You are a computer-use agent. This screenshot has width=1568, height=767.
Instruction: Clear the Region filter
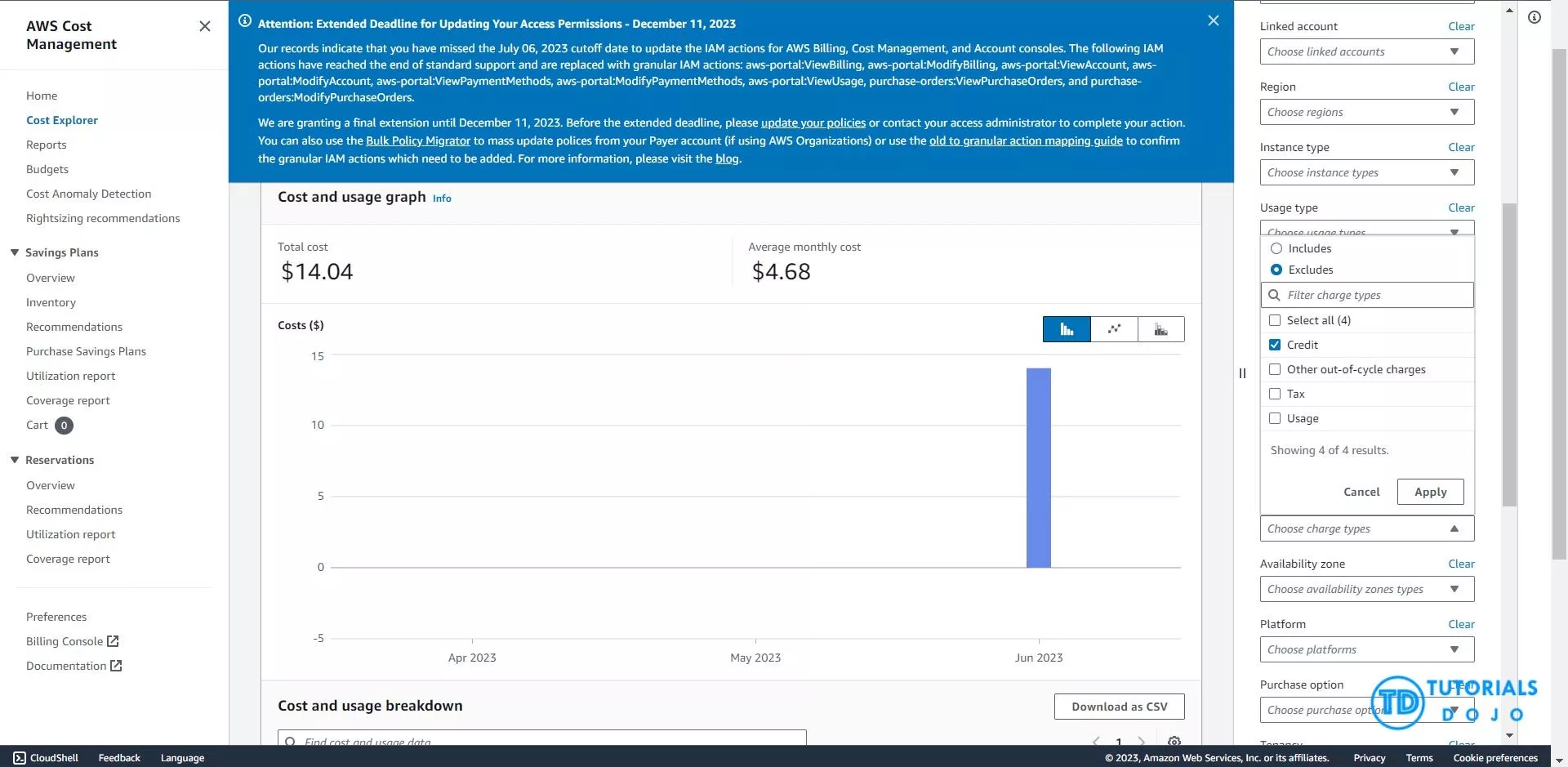tap(1461, 87)
